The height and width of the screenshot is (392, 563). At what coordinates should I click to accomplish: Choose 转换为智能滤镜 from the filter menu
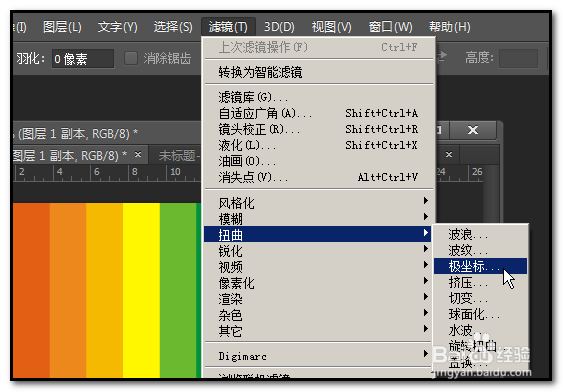click(319, 73)
